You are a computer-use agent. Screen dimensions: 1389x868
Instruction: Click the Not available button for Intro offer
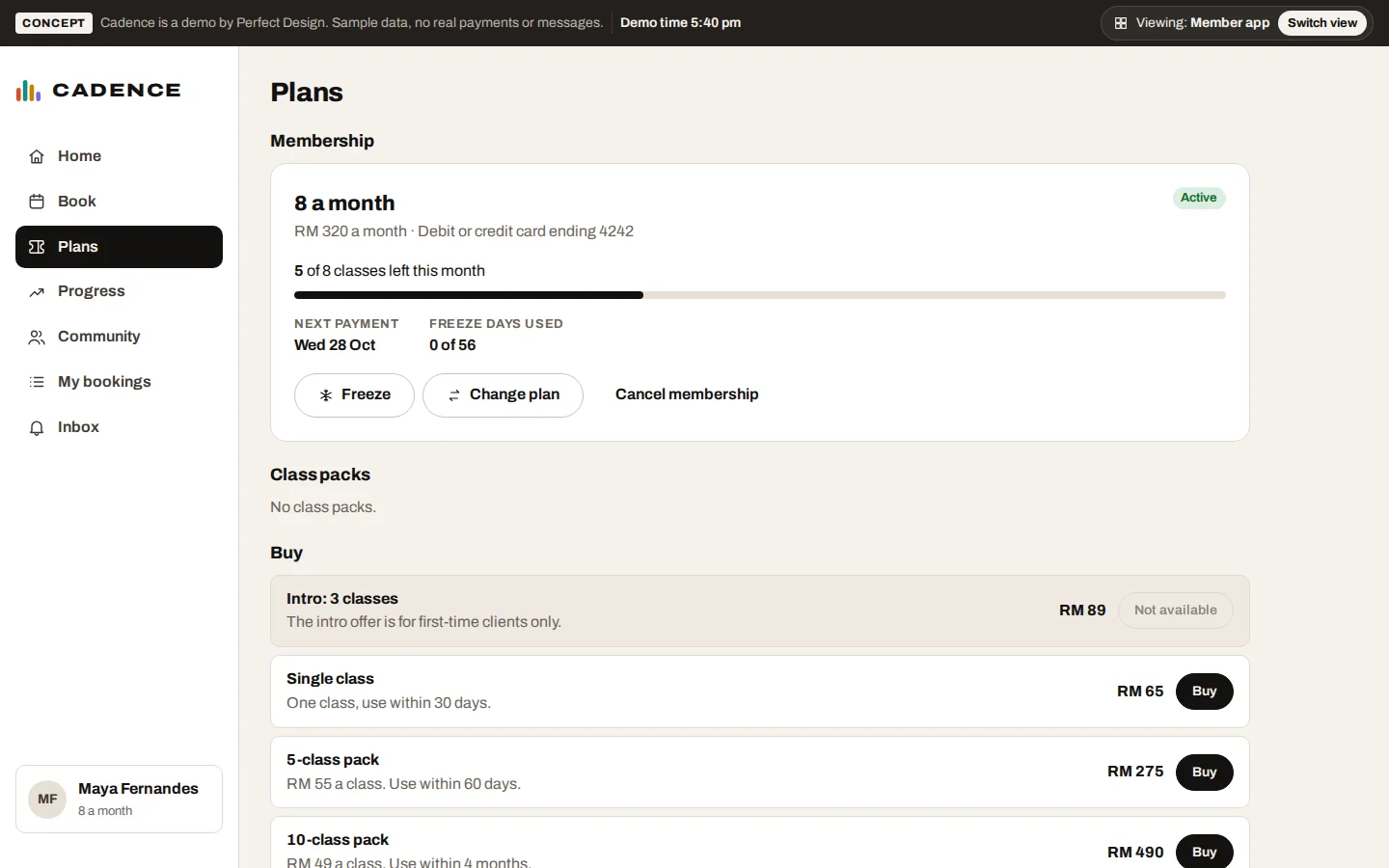(x=1176, y=610)
